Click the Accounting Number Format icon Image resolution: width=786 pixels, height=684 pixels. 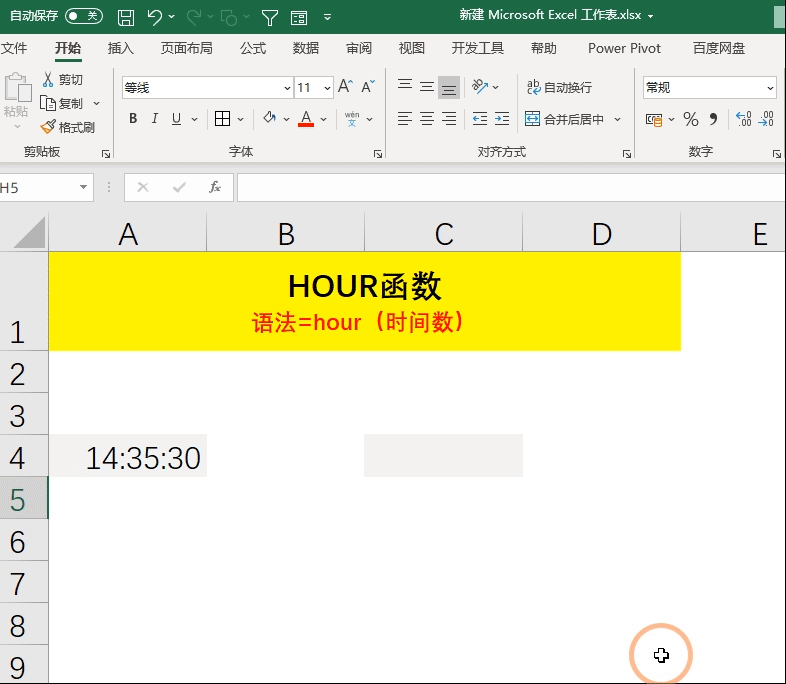[x=654, y=119]
